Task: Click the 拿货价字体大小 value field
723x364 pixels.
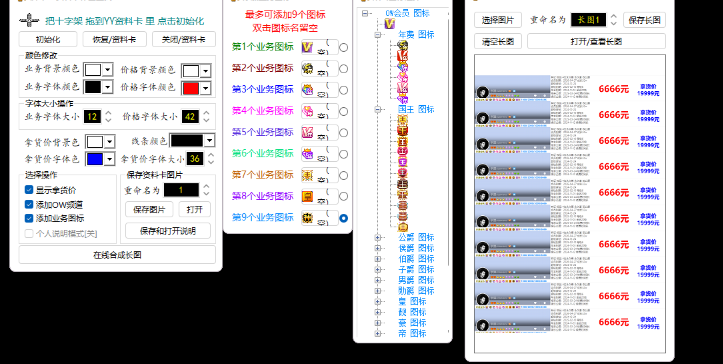Action: (195, 159)
